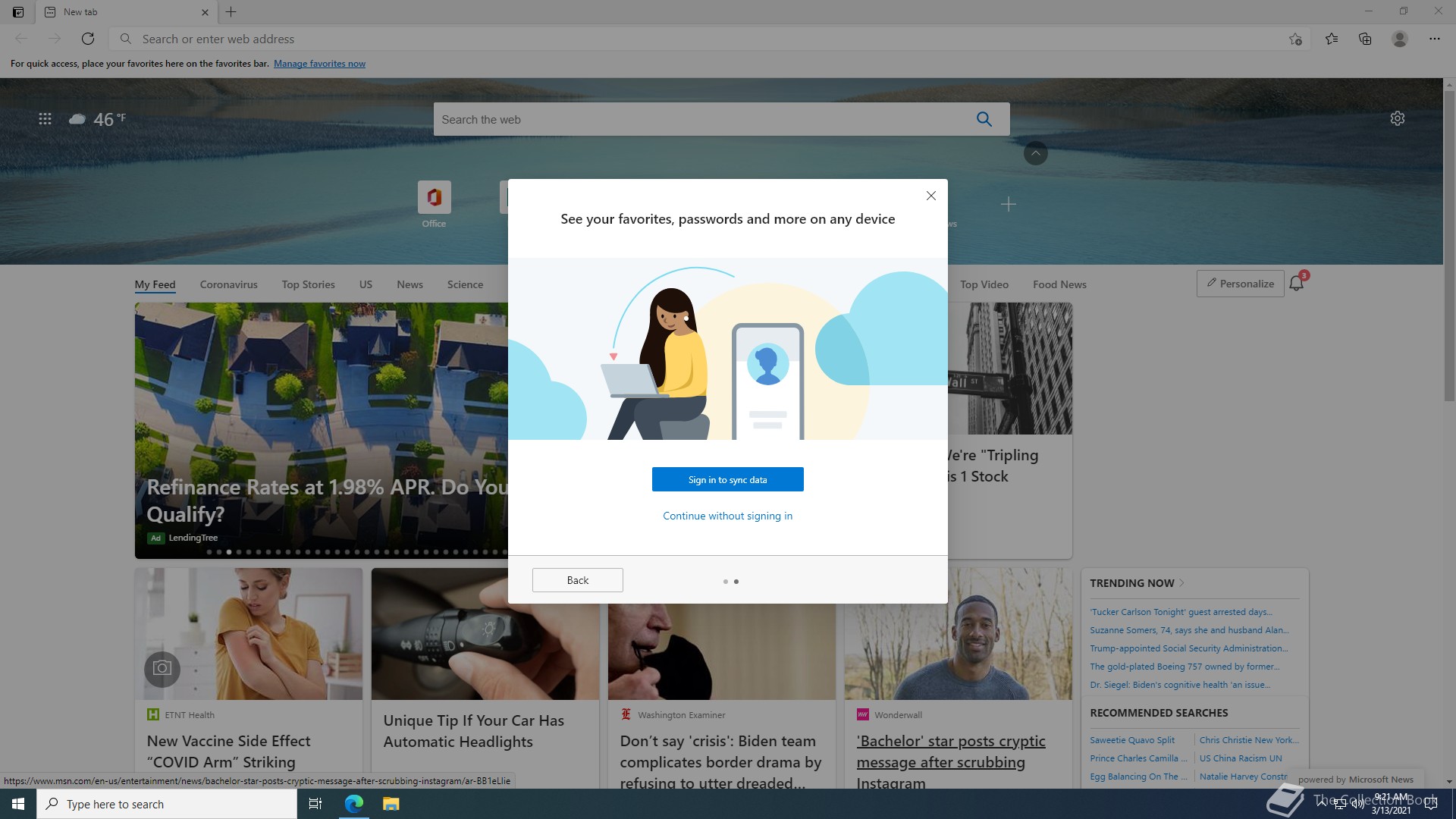Open the app launcher grid icon
This screenshot has width=1456, height=819.
click(x=45, y=119)
